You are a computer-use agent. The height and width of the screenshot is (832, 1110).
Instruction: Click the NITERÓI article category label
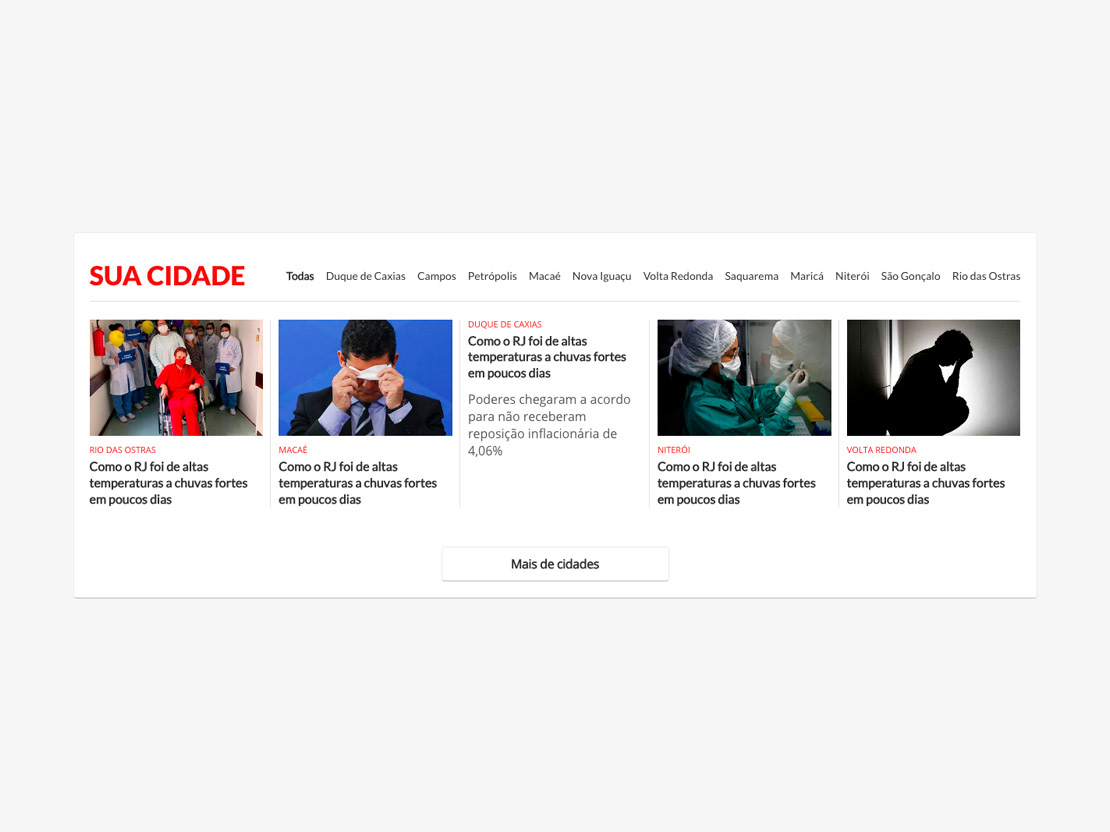673,450
